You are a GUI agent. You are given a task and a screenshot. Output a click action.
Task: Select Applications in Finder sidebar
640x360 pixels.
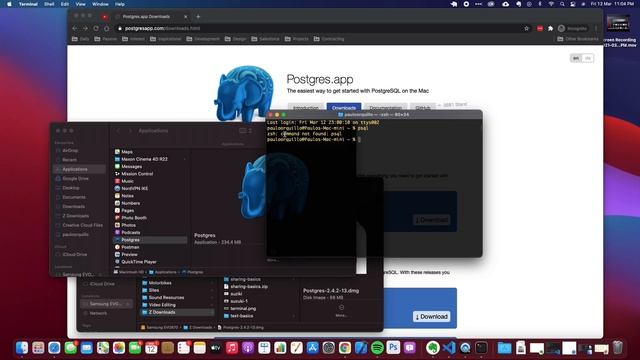pos(80,169)
